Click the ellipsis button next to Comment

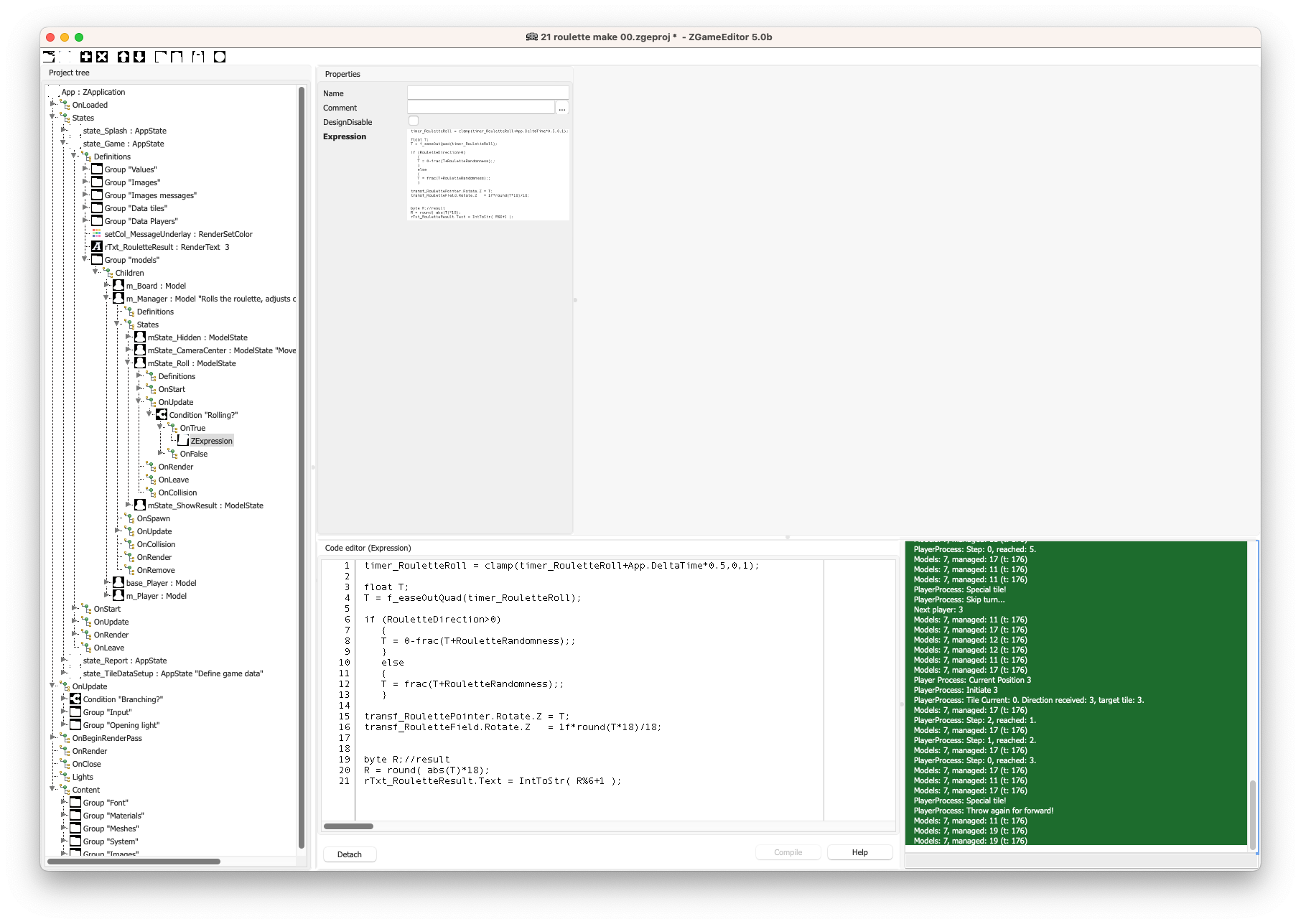click(x=562, y=108)
